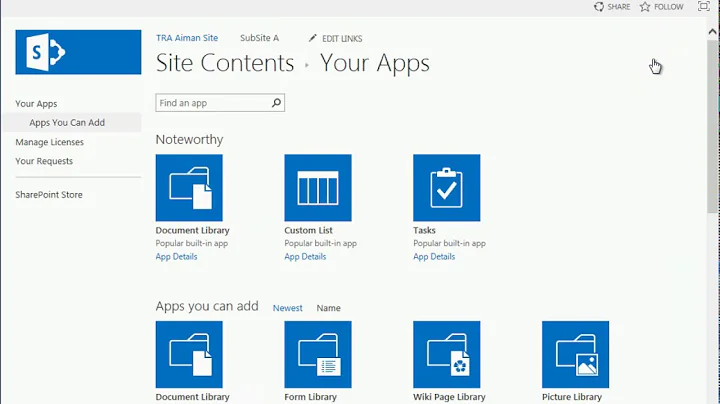Click the search magnifier icon

pos(277,103)
